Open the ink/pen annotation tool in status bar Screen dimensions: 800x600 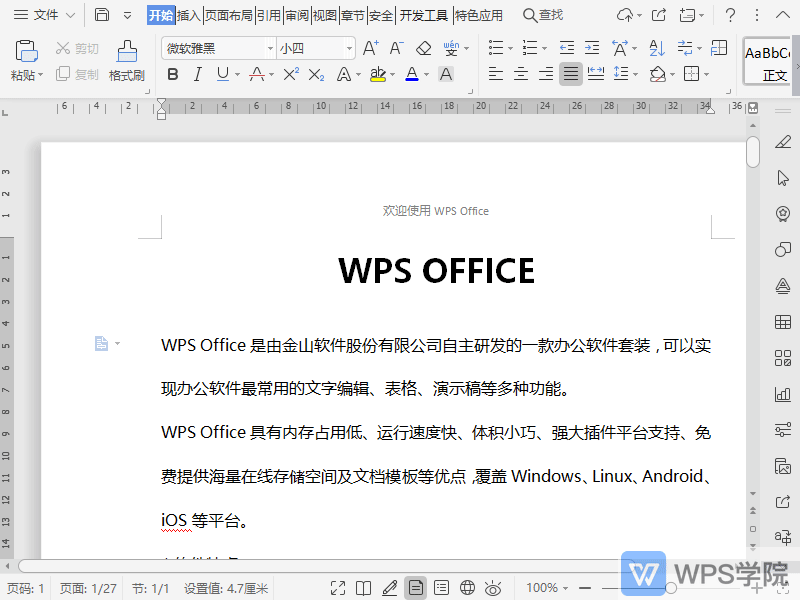[391, 588]
